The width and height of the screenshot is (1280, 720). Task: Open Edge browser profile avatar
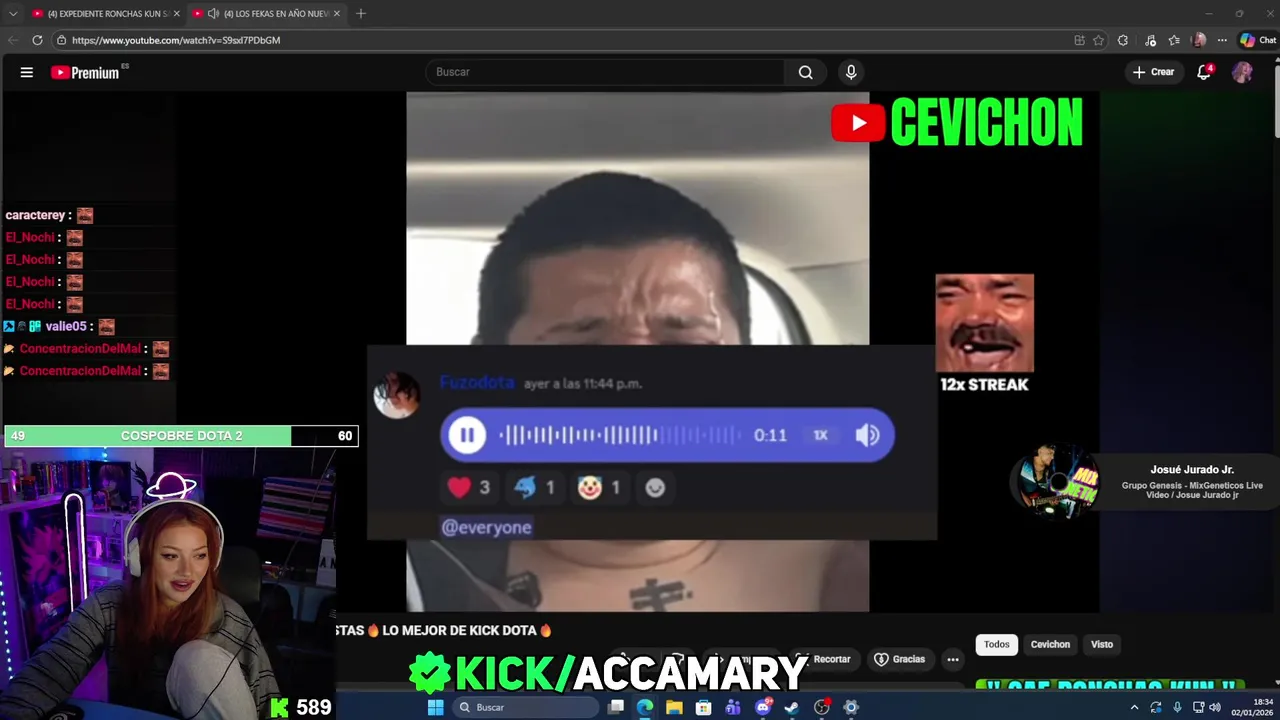coord(1199,40)
